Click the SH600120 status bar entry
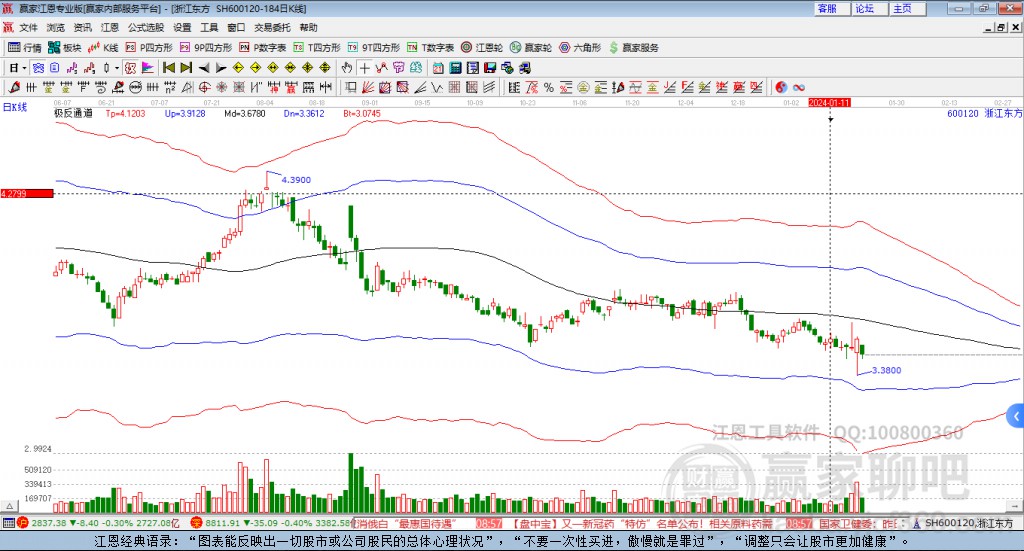The width and height of the screenshot is (1024, 551). tap(962, 523)
